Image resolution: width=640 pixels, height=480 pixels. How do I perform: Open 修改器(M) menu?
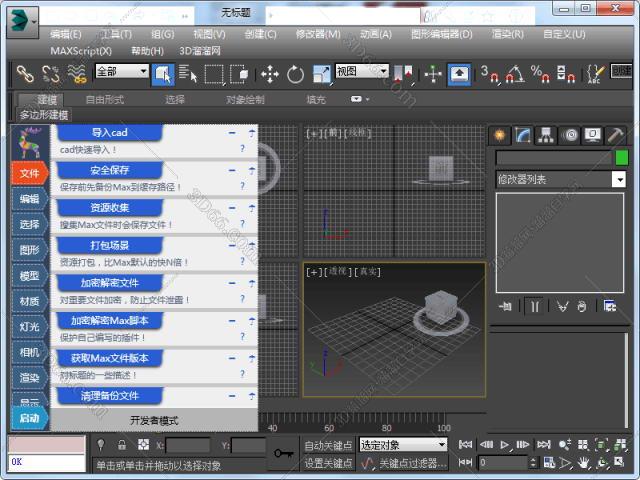[318, 34]
